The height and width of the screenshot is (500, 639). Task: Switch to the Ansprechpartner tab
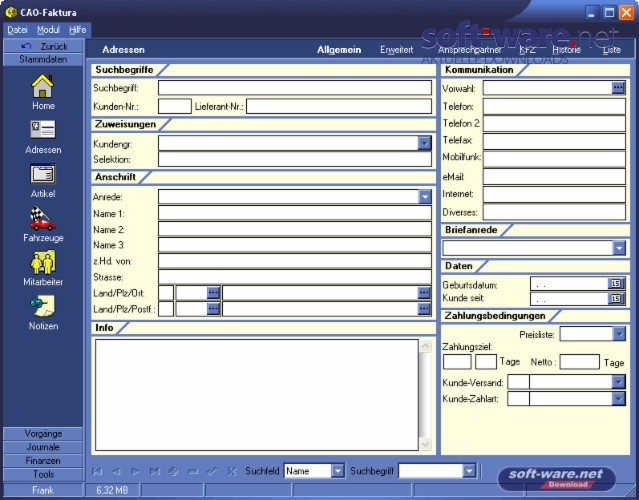tap(469, 50)
